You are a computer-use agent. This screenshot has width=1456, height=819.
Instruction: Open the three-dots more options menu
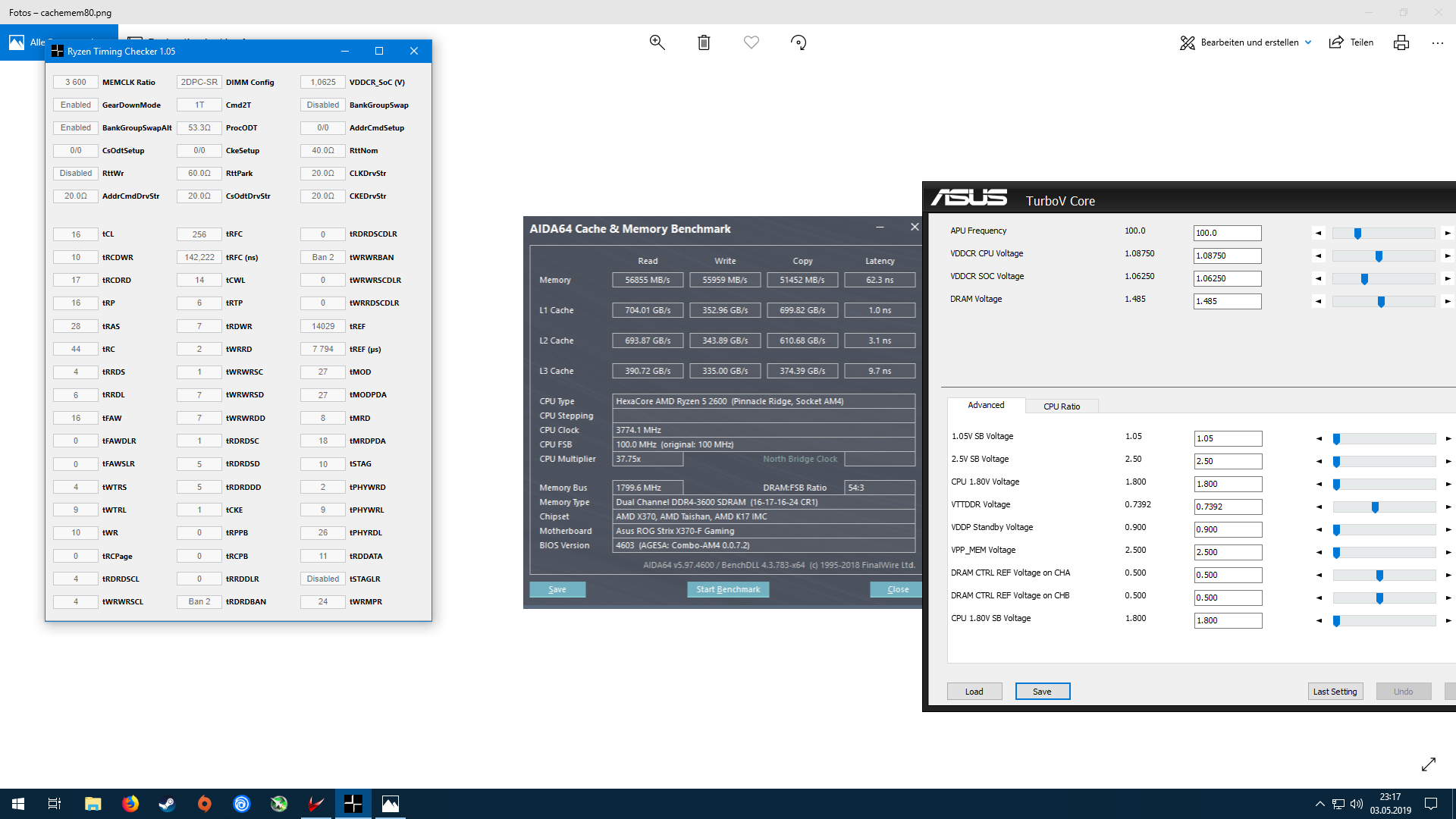click(x=1438, y=42)
